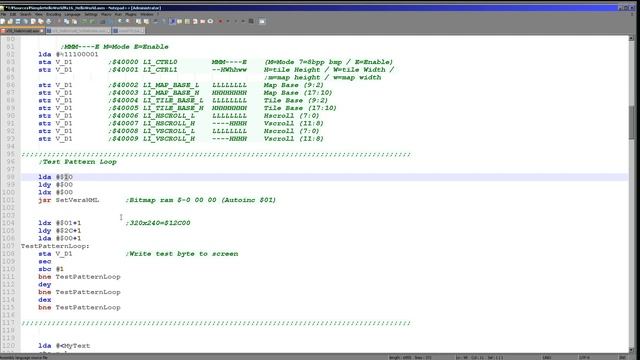Click the Start Recording macro icon
This screenshot has height=360, width=640.
tap(220, 21)
